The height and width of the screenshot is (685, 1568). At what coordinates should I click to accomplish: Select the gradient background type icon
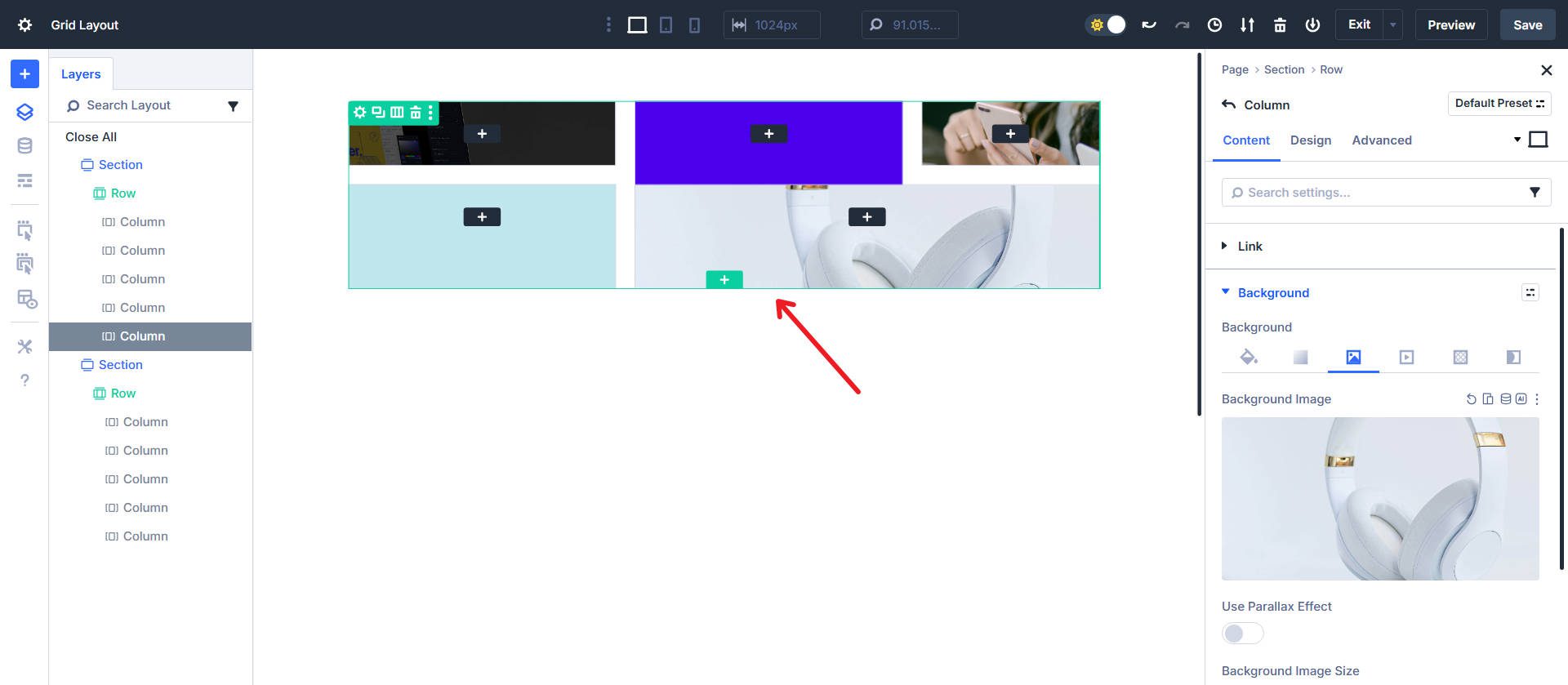(x=1300, y=357)
